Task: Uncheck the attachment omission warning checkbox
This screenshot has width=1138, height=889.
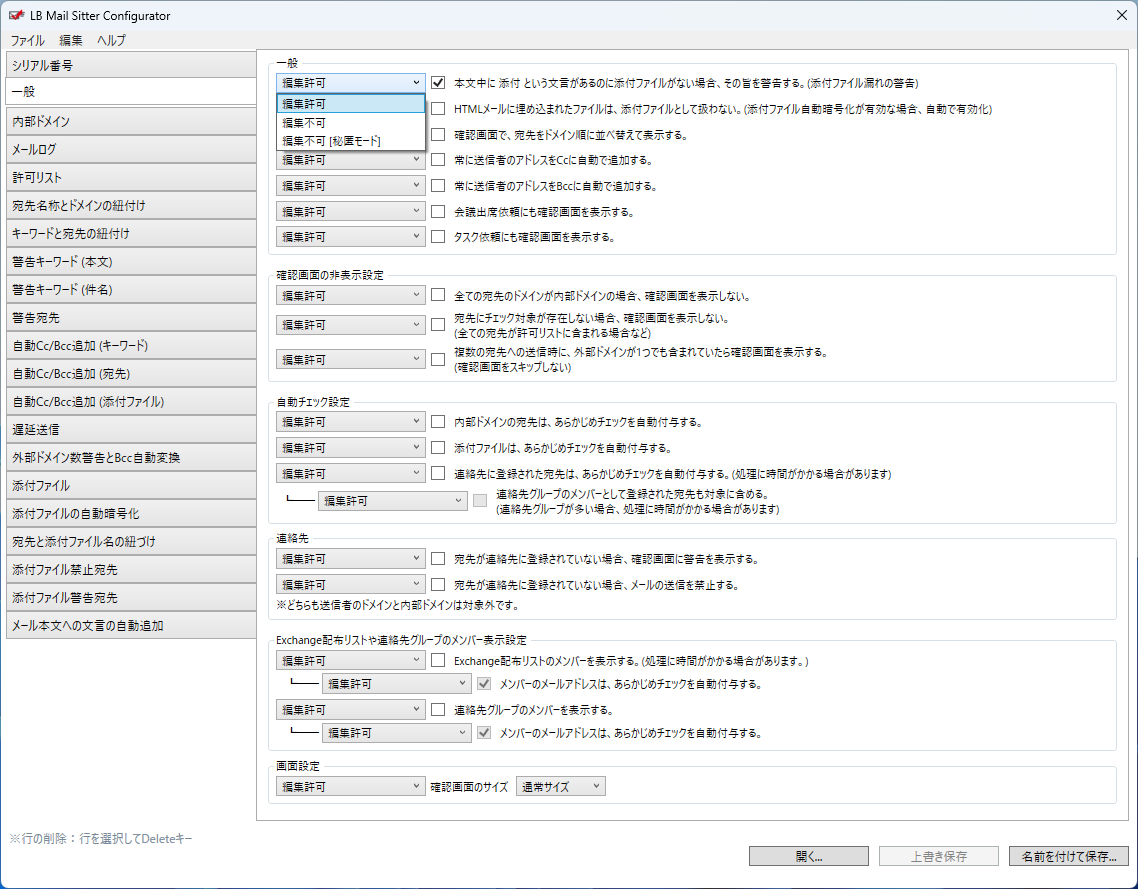Action: pos(438,83)
